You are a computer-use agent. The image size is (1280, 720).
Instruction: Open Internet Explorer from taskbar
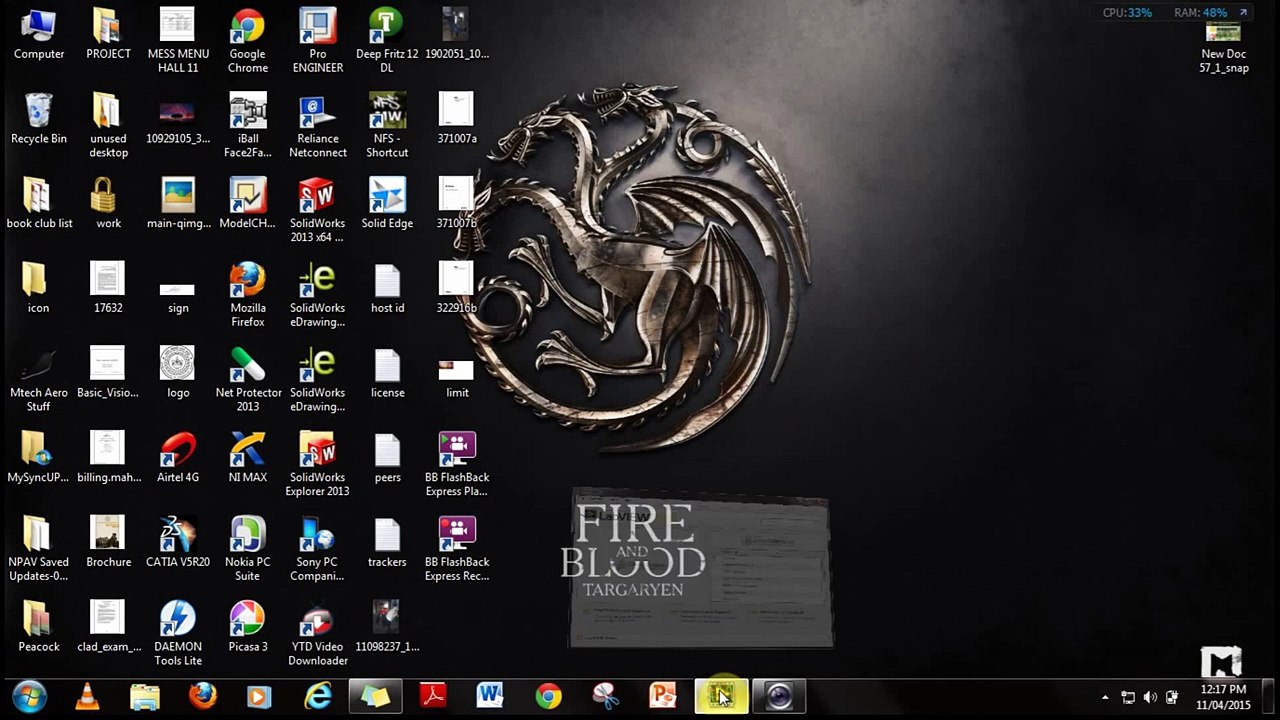click(318, 696)
